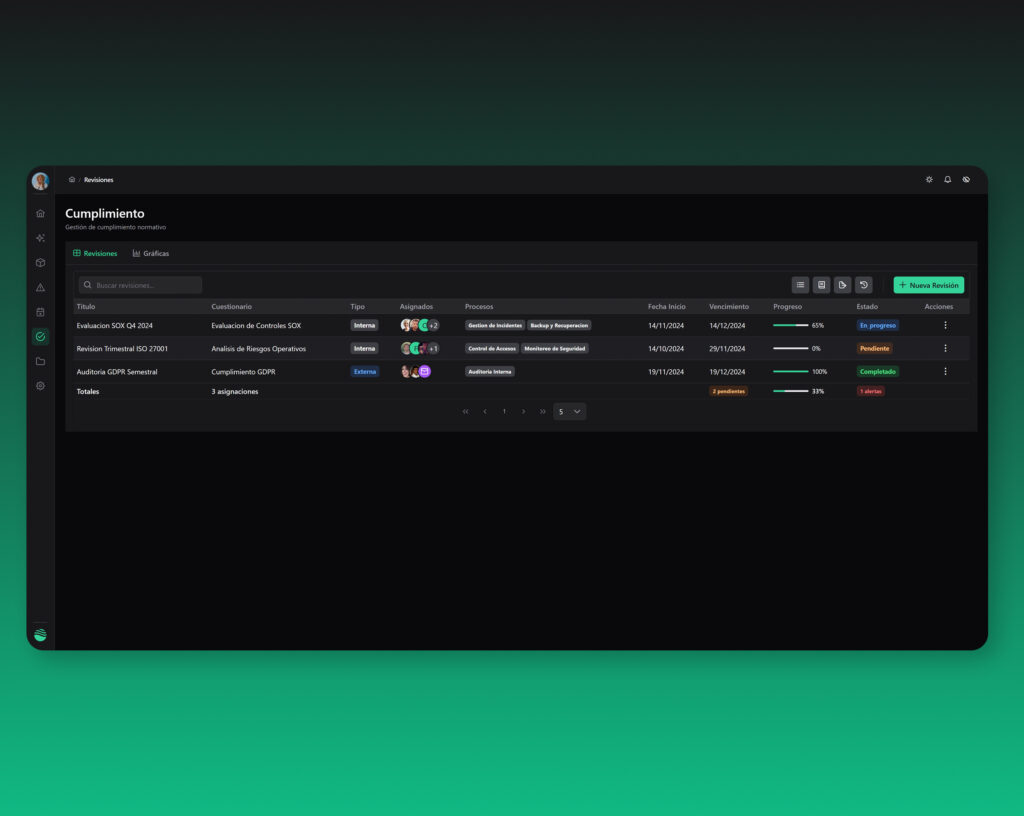Click the notification bell icon
1024x816 pixels.
pos(948,180)
